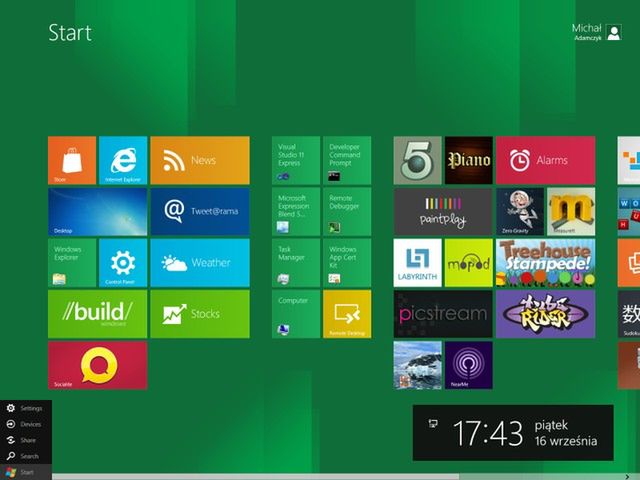
Task: Open the Settings charm
Action: point(26,408)
